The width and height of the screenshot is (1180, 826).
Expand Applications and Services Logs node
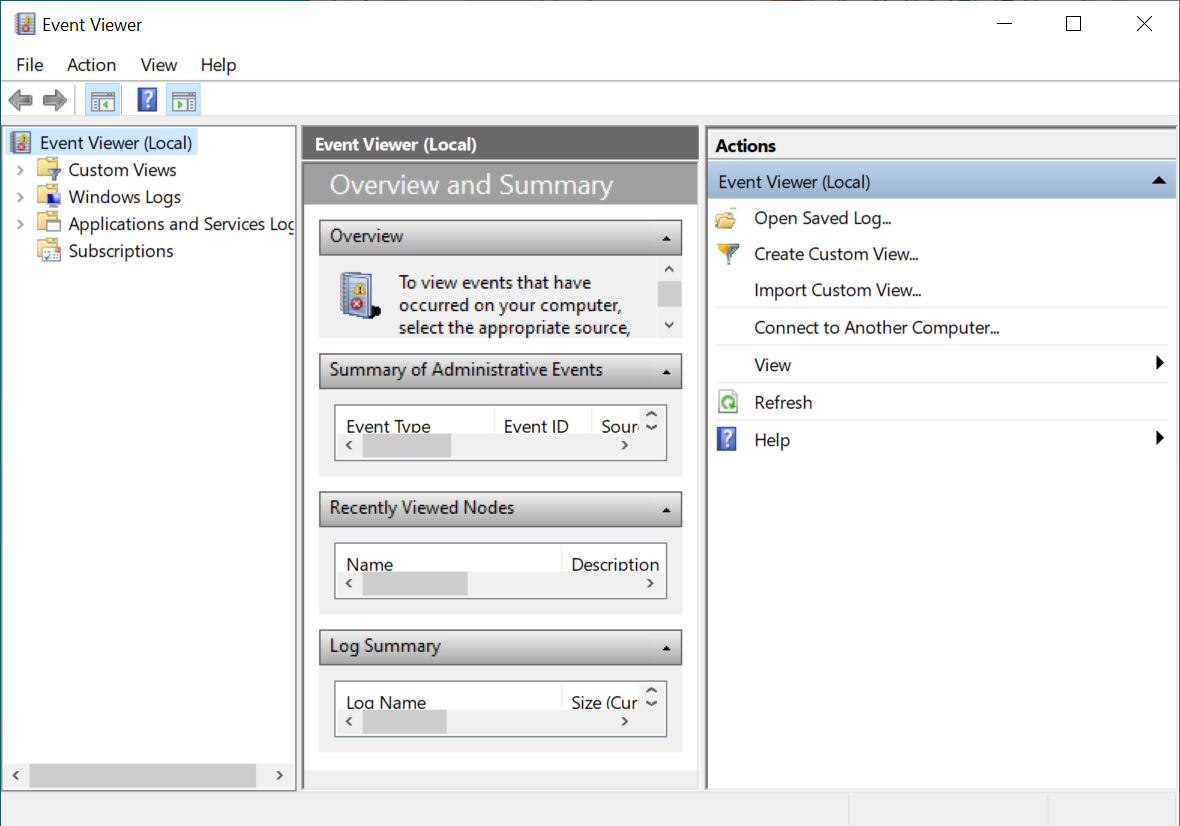tap(20, 224)
